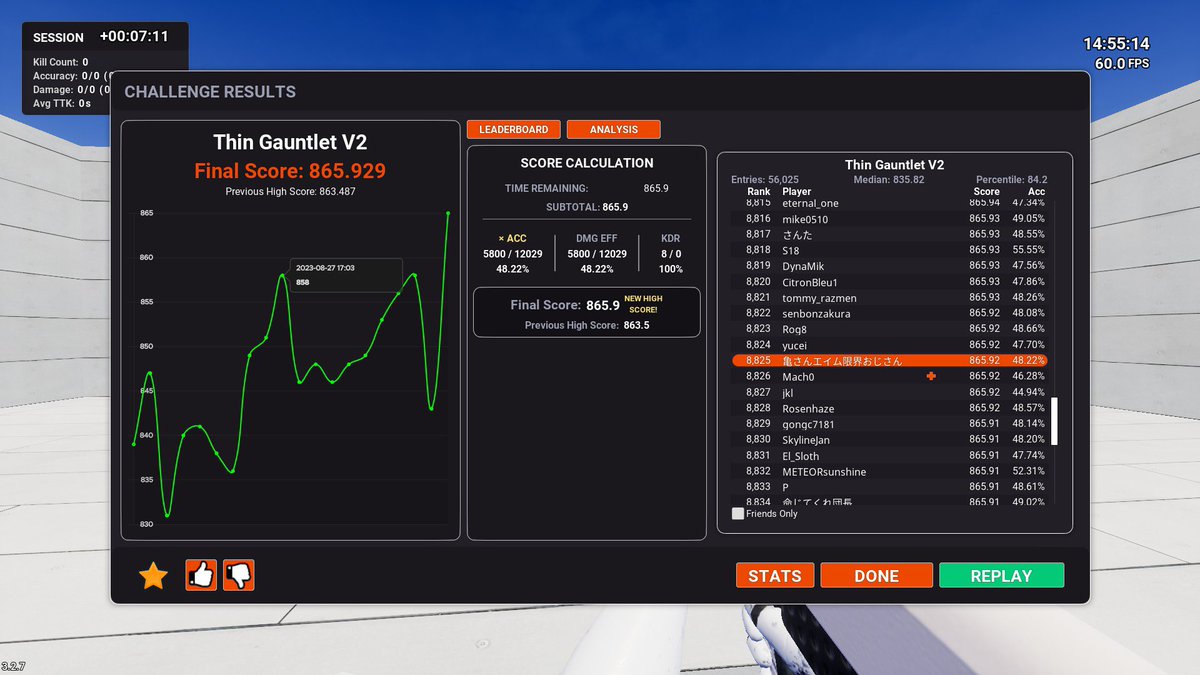Screen dimensions: 1200x675
Task: Favorite this scenario with the star icon
Action: pyautogui.click(x=153, y=575)
